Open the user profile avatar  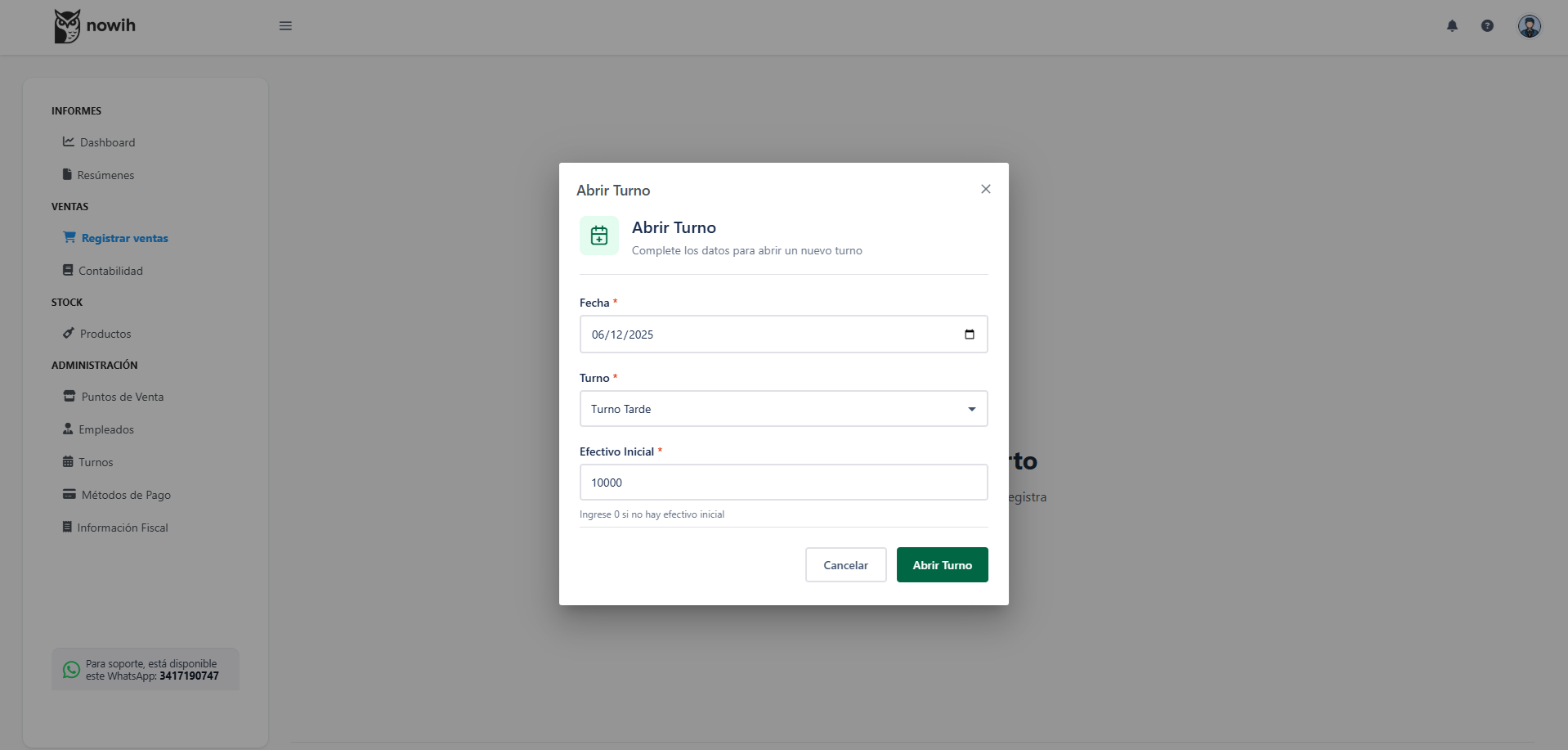pos(1529,26)
